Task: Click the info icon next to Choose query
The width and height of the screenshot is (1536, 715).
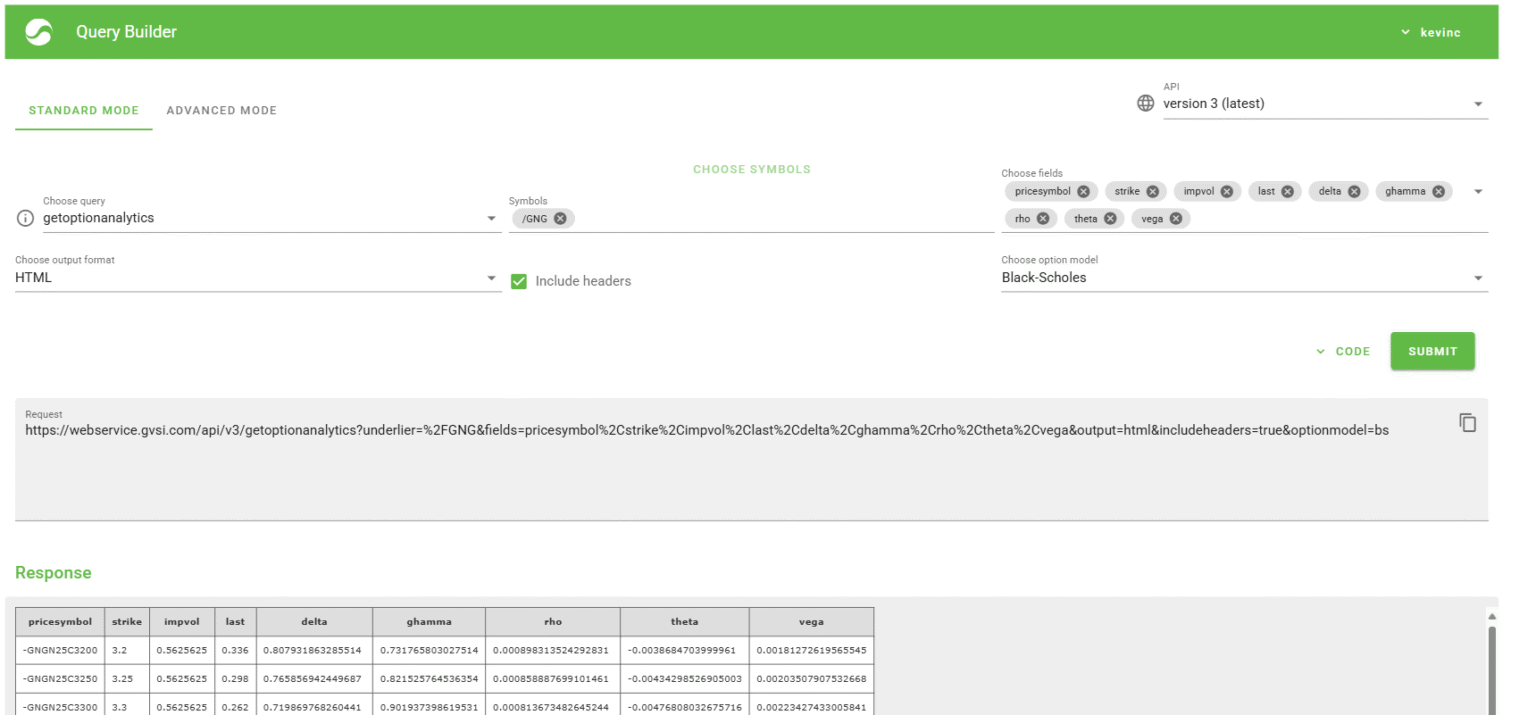Action: pos(24,218)
